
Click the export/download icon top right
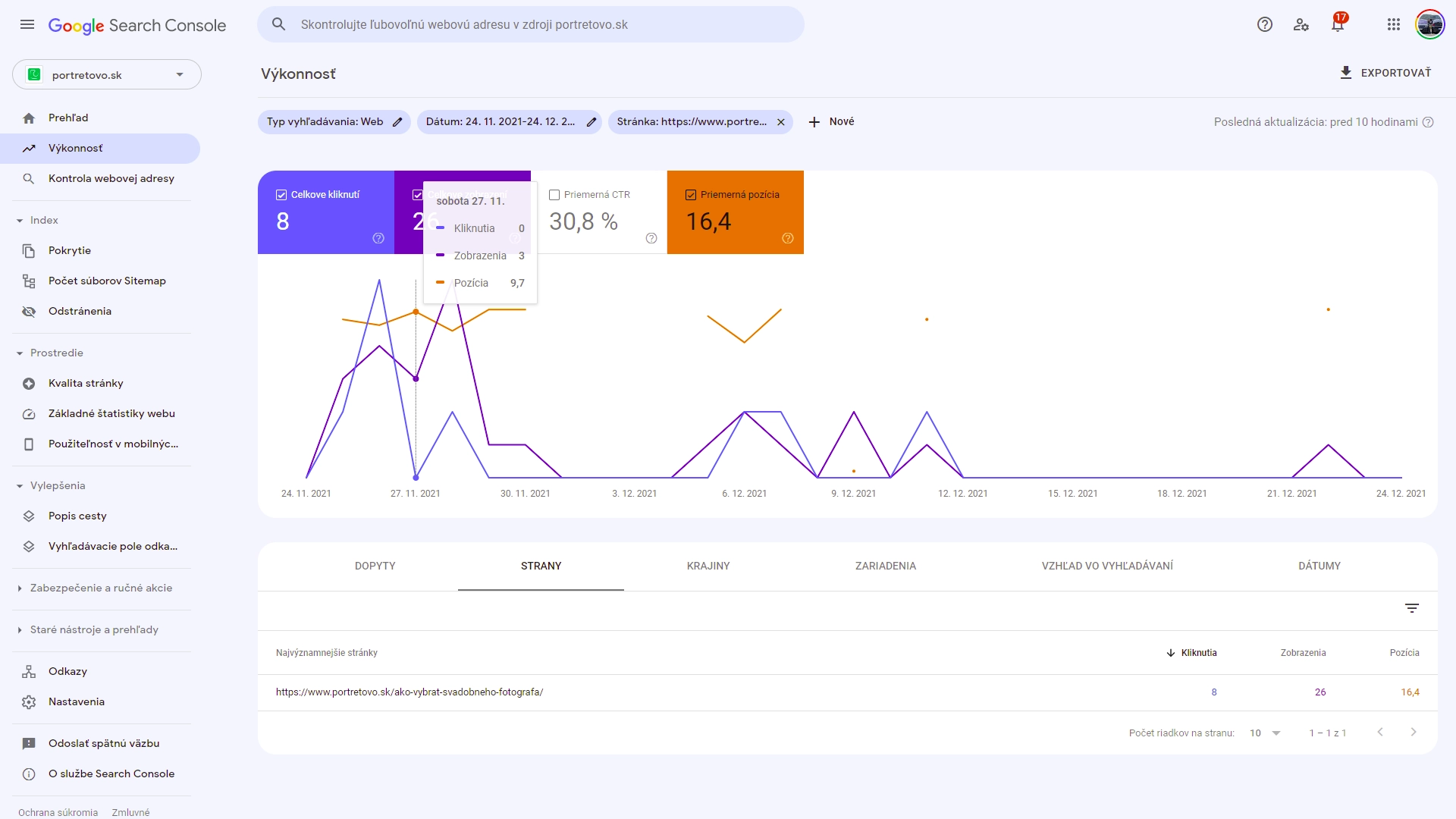(x=1347, y=72)
